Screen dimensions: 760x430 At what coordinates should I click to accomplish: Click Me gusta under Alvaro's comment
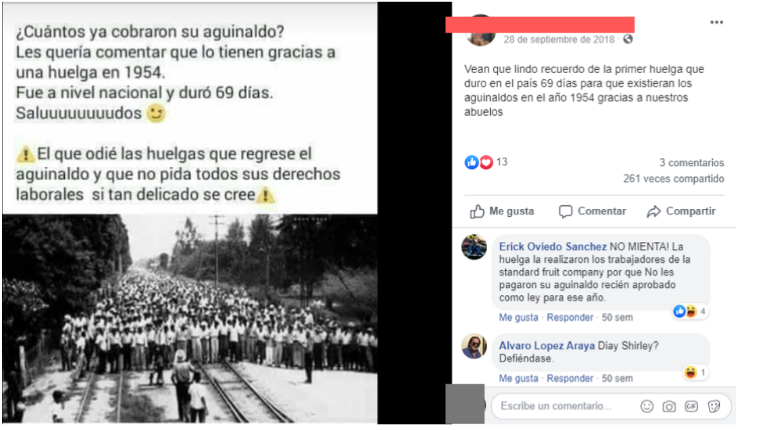point(518,379)
